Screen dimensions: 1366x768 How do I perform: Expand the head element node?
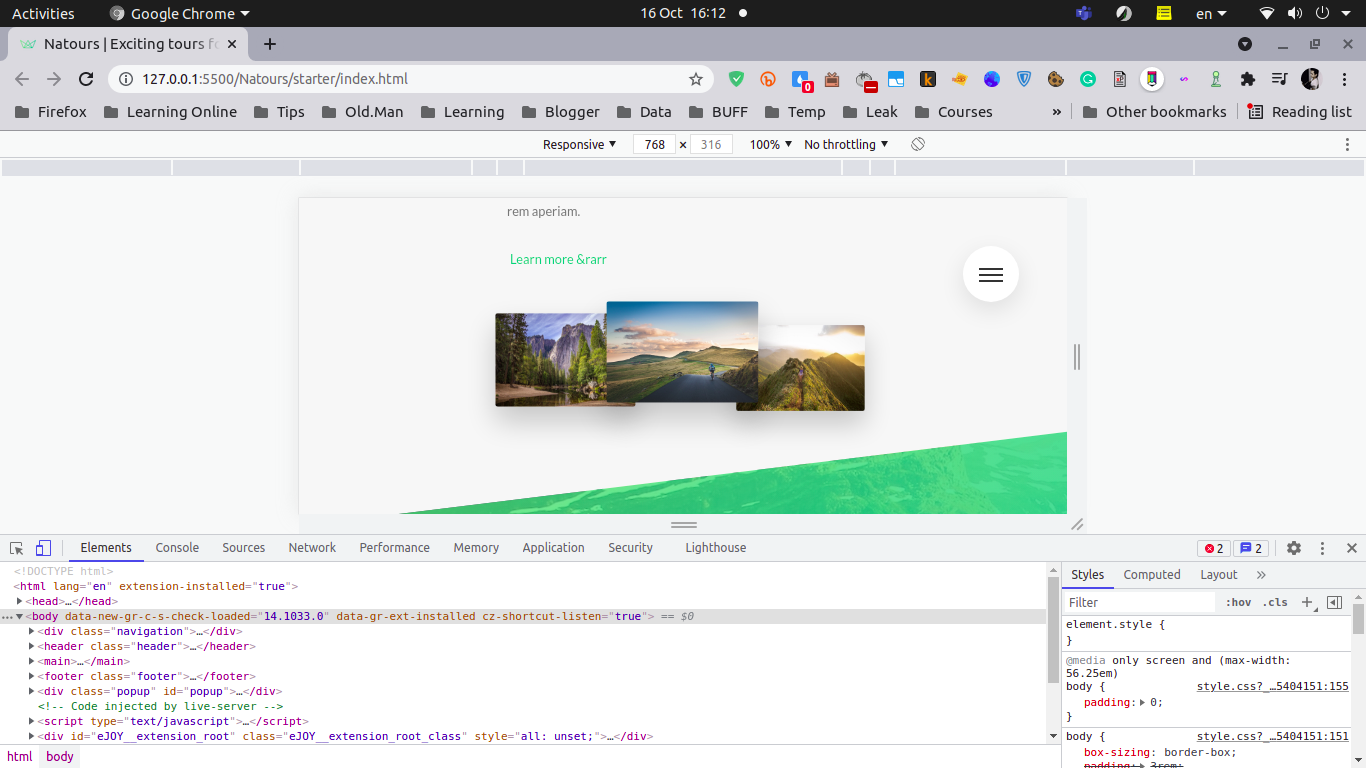pos(19,602)
